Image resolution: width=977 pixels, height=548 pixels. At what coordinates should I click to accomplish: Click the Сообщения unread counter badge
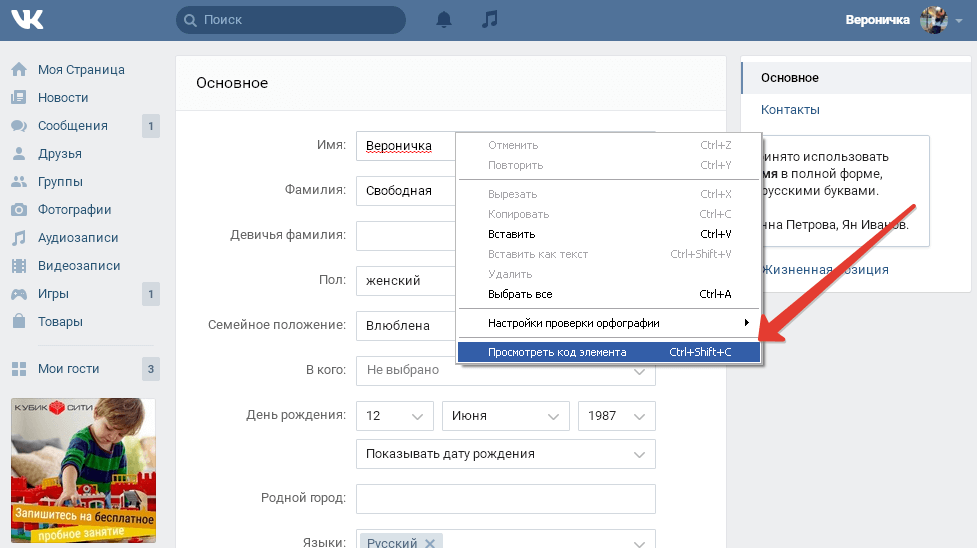[x=151, y=126]
